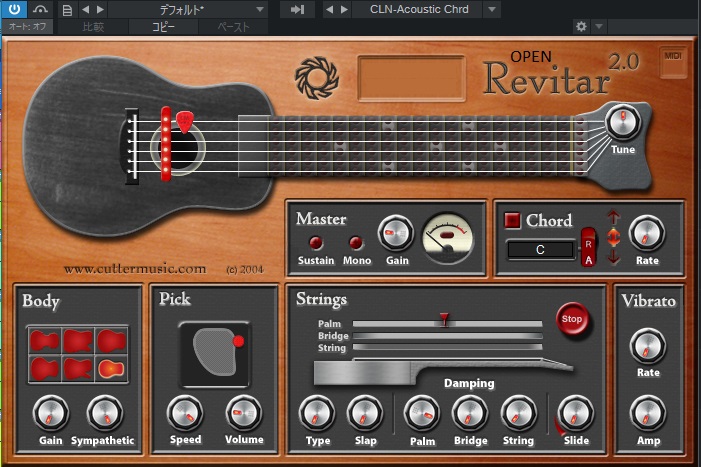
Task: Expand the arrow beside the gear icon
Action: (599, 27)
